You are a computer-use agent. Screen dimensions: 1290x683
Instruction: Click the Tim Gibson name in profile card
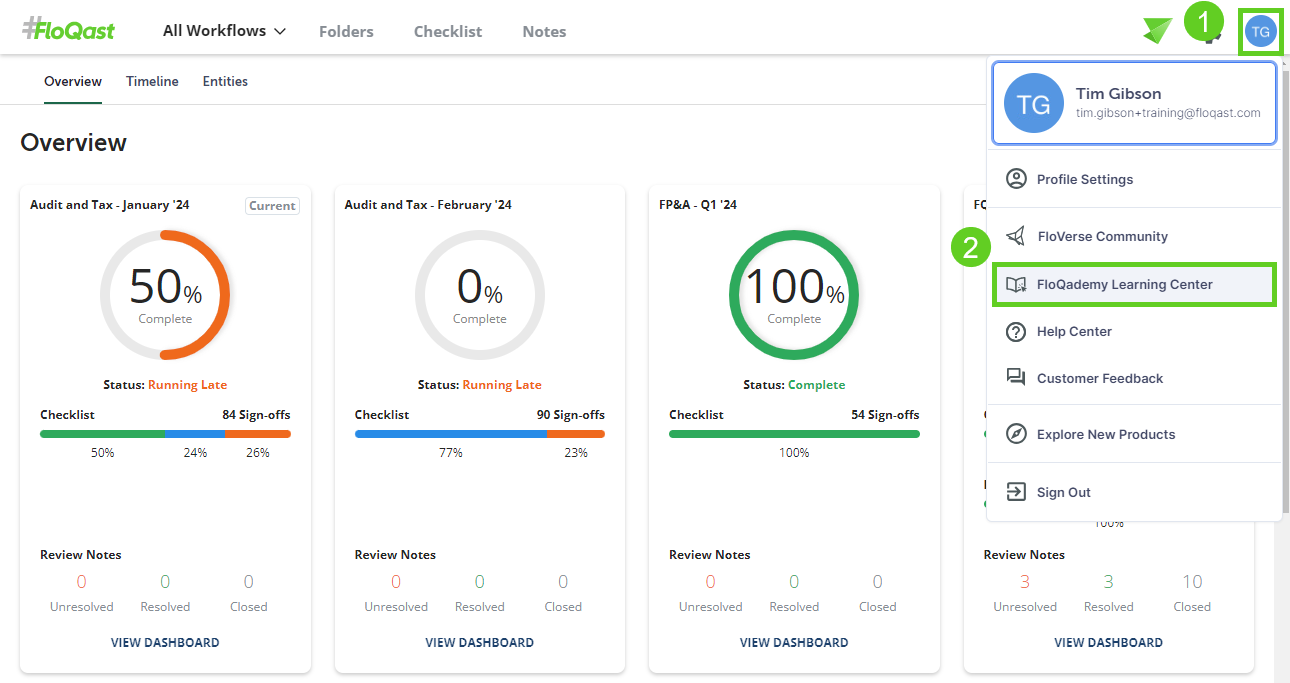click(1118, 93)
